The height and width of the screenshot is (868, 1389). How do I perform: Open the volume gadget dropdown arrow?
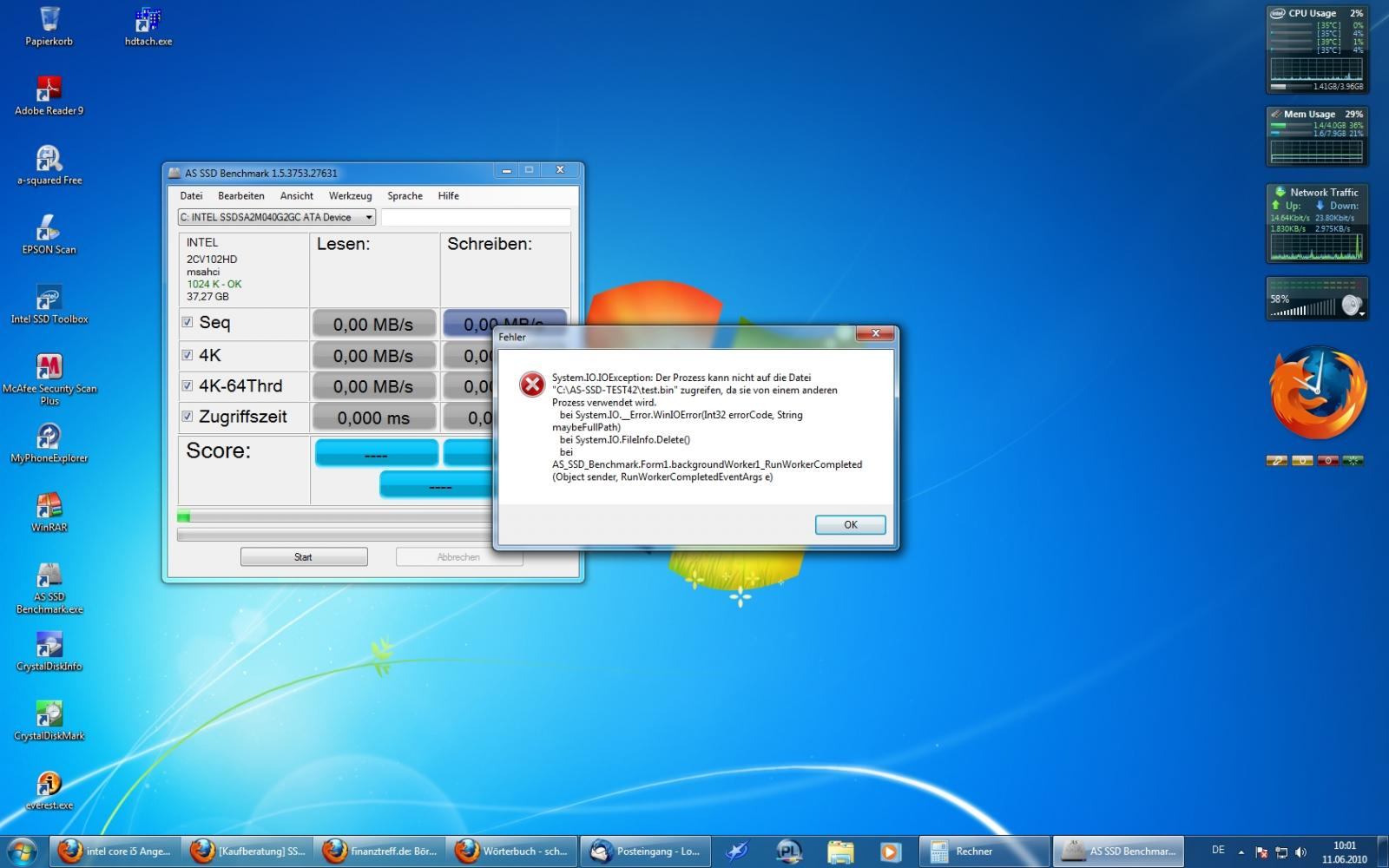(x=1362, y=313)
